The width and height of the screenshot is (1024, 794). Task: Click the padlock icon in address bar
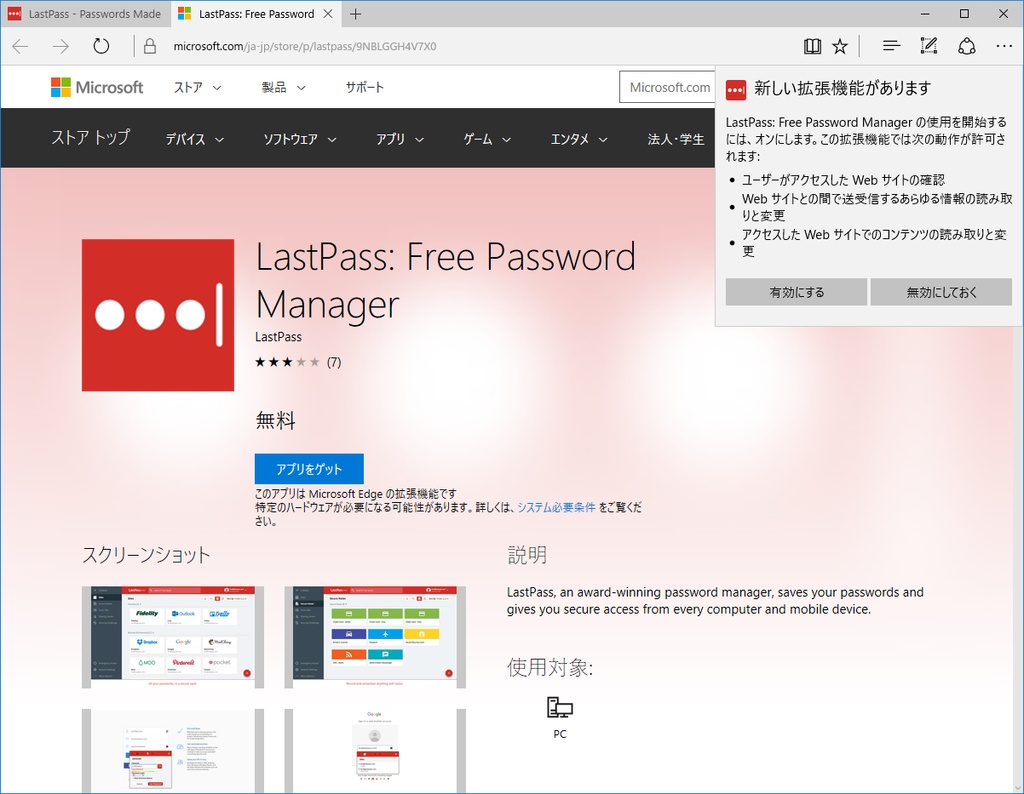point(150,46)
